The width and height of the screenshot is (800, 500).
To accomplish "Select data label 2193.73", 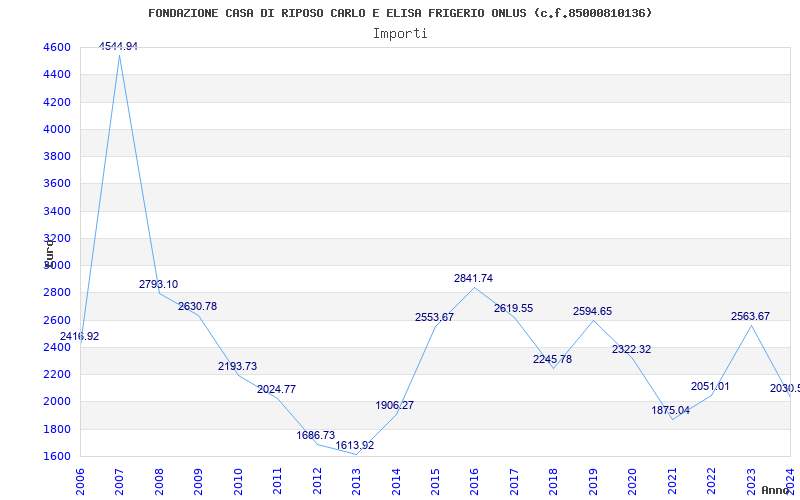I will [238, 366].
